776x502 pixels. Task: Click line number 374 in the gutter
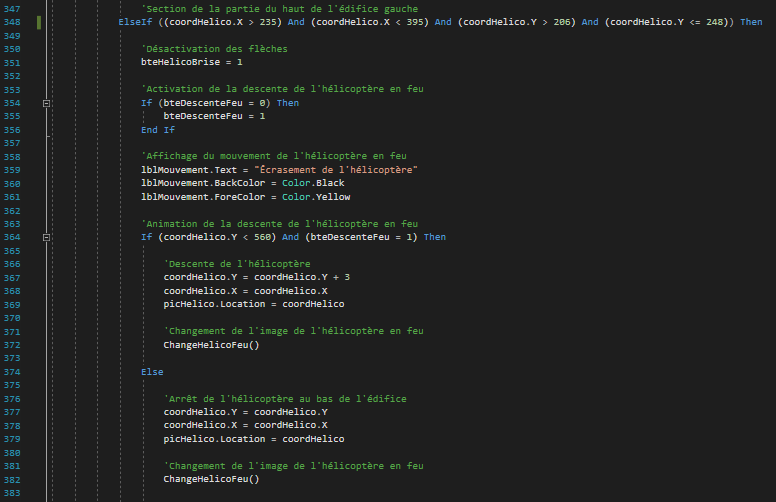[x=12, y=372]
